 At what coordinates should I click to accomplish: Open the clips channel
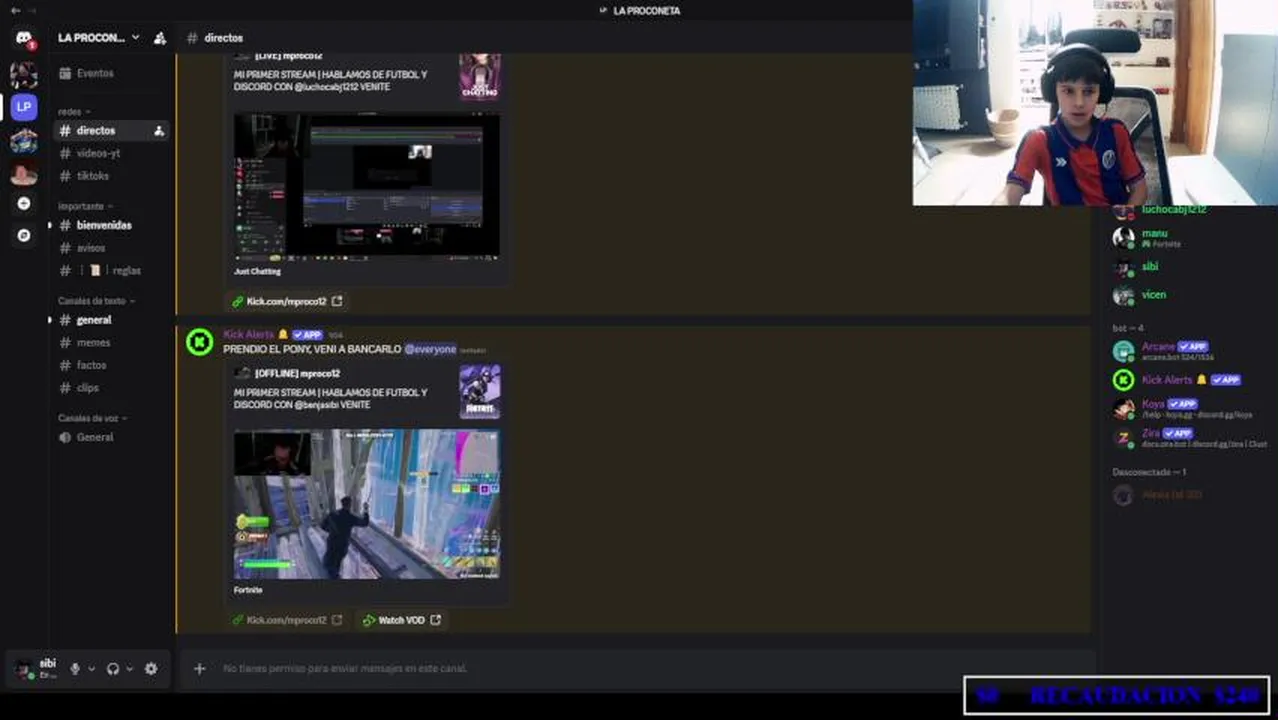click(x=110, y=388)
